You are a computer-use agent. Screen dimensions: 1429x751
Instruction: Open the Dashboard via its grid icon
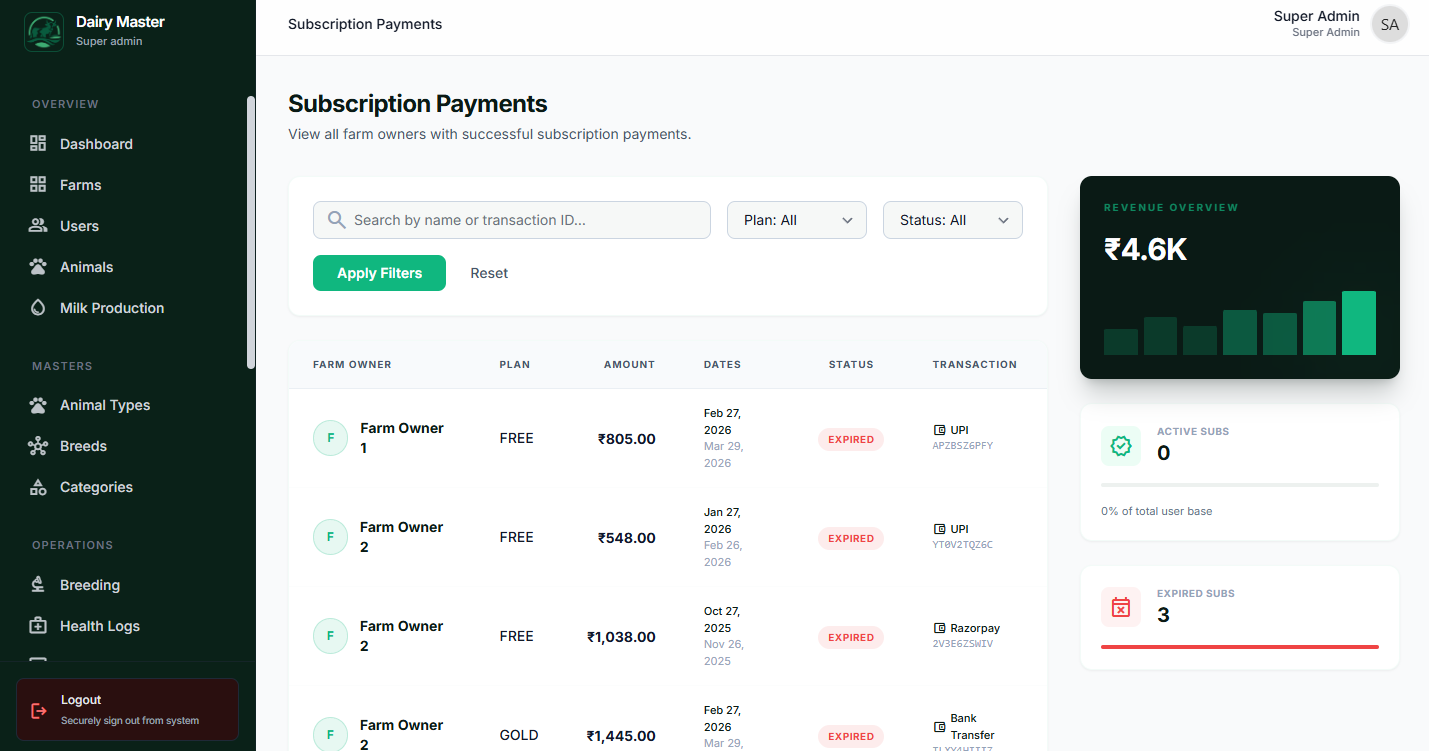click(x=37, y=143)
